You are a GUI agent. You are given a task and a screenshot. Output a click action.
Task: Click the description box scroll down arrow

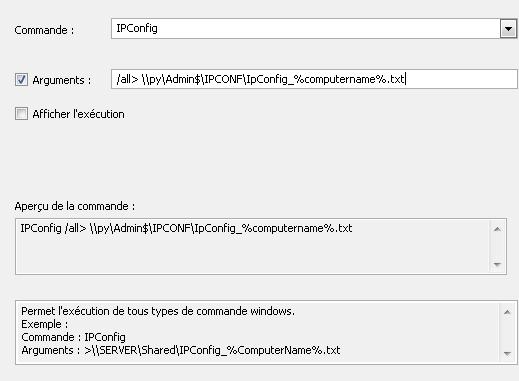click(507, 354)
